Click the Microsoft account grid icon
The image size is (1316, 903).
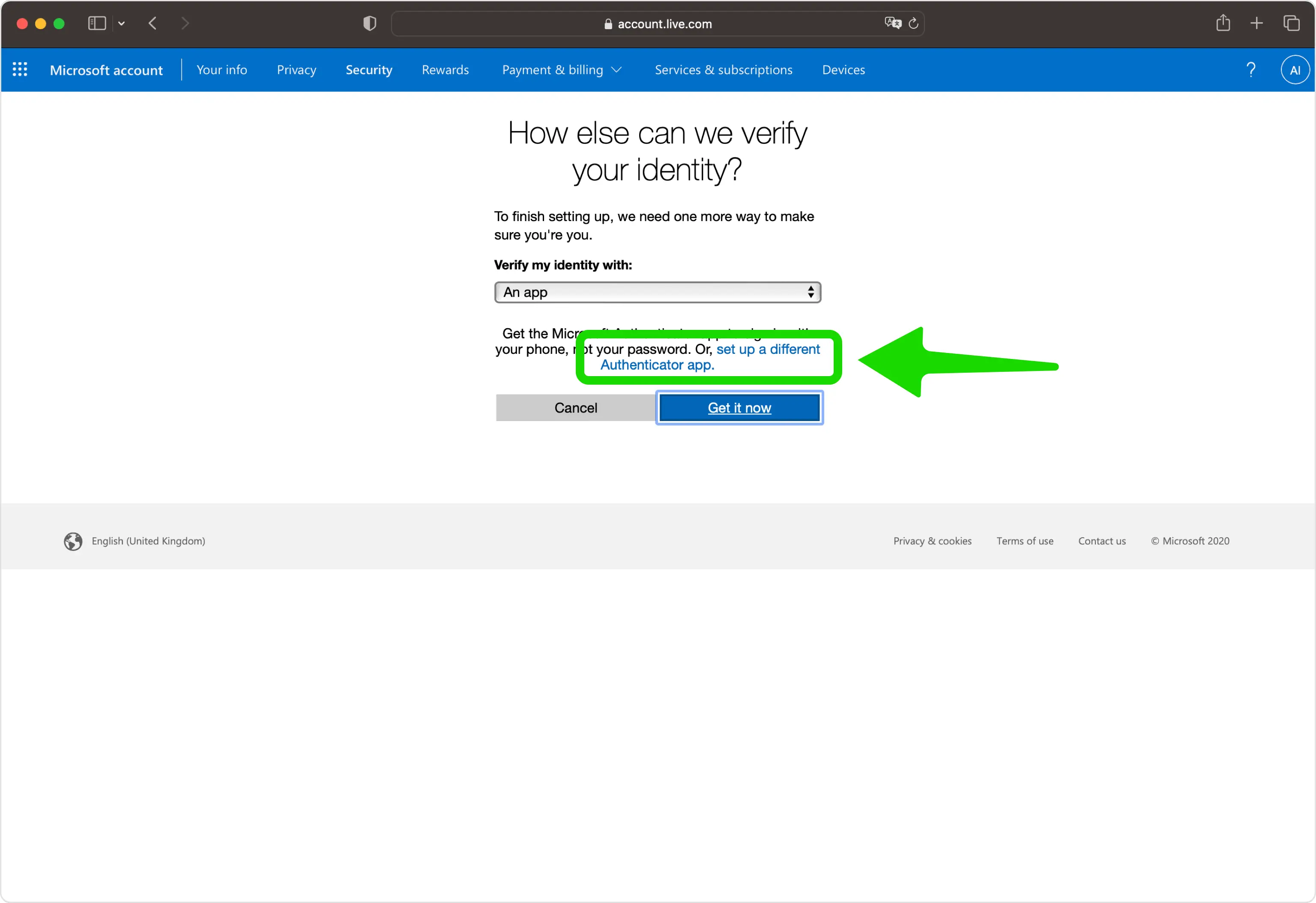pos(20,69)
